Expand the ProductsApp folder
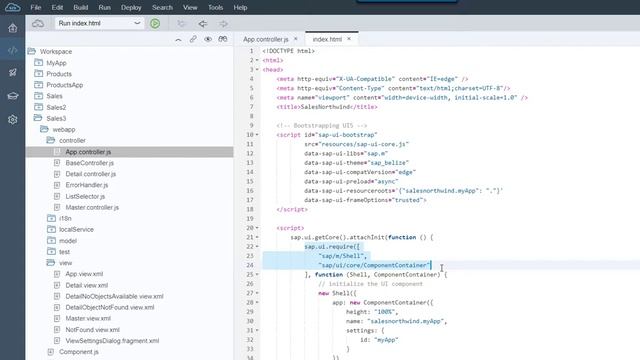This screenshot has height=360, width=640. [38, 84]
